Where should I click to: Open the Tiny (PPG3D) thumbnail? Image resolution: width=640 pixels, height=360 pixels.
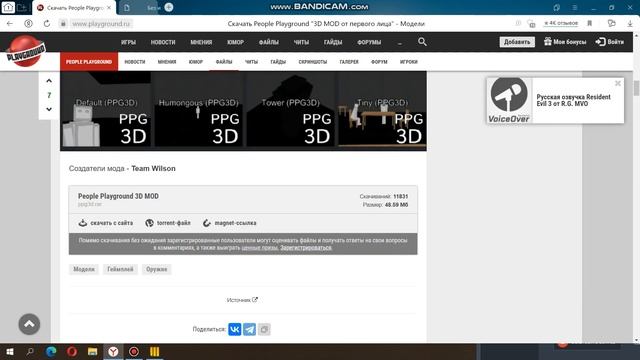[382, 110]
